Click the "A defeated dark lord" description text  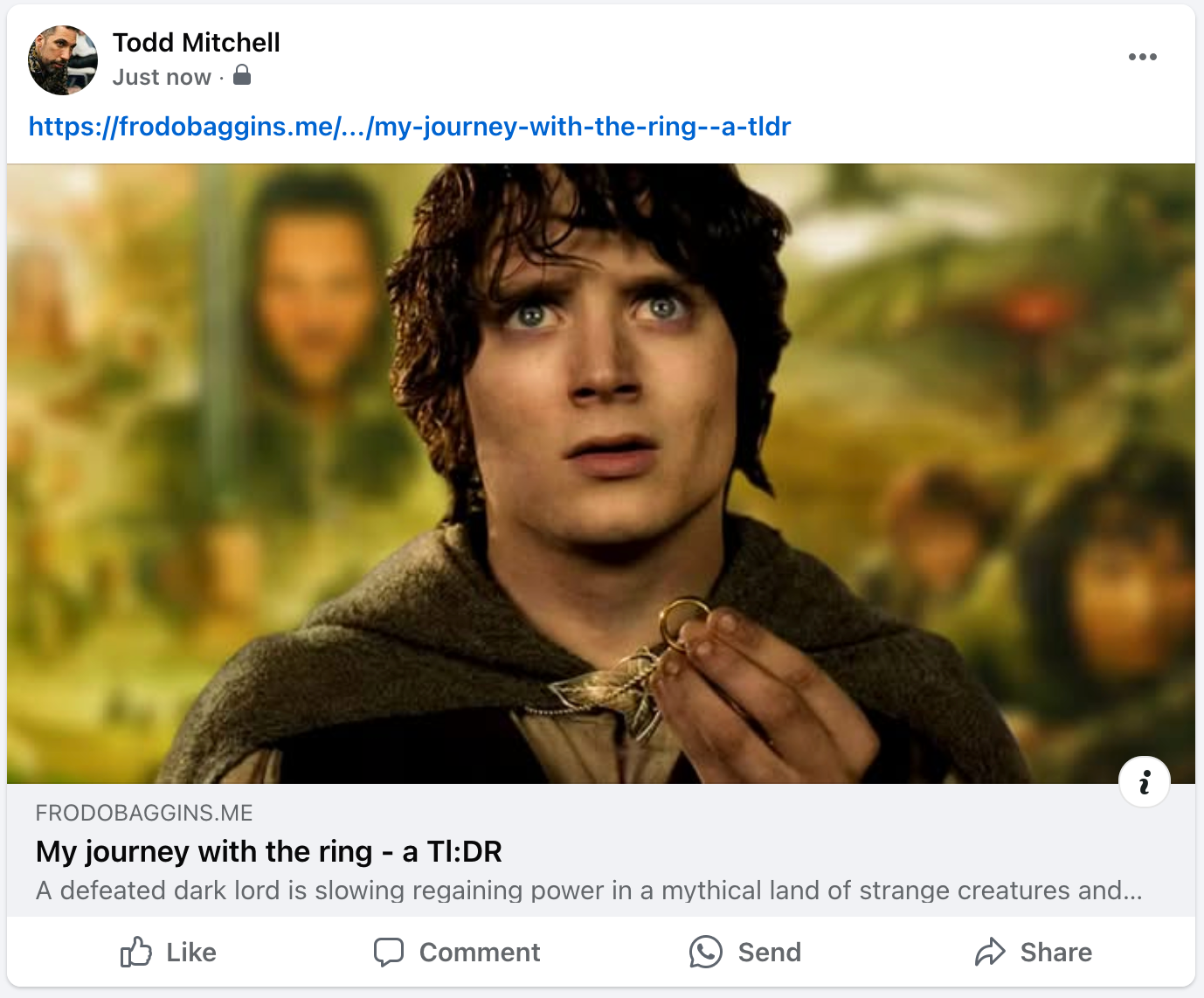[589, 891]
